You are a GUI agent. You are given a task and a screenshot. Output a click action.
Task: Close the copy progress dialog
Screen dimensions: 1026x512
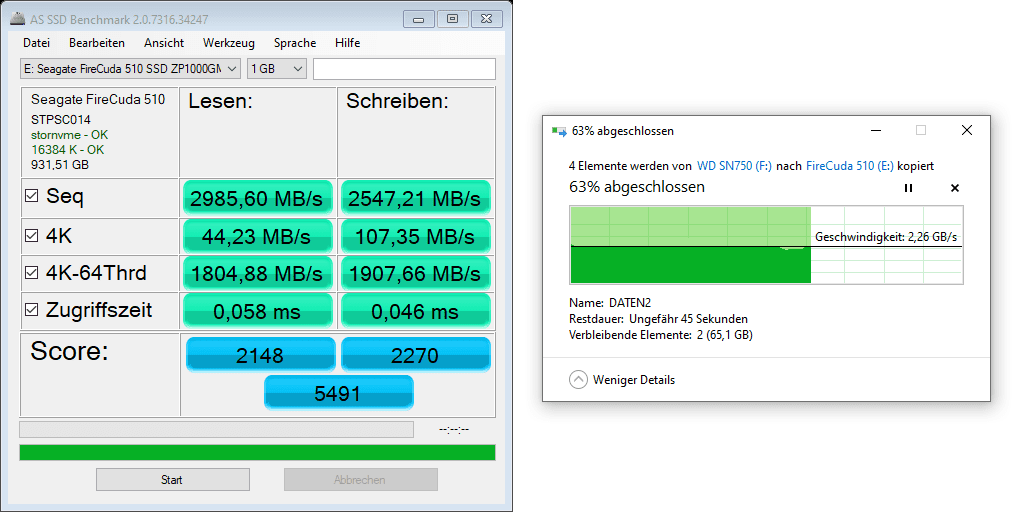tap(966, 131)
